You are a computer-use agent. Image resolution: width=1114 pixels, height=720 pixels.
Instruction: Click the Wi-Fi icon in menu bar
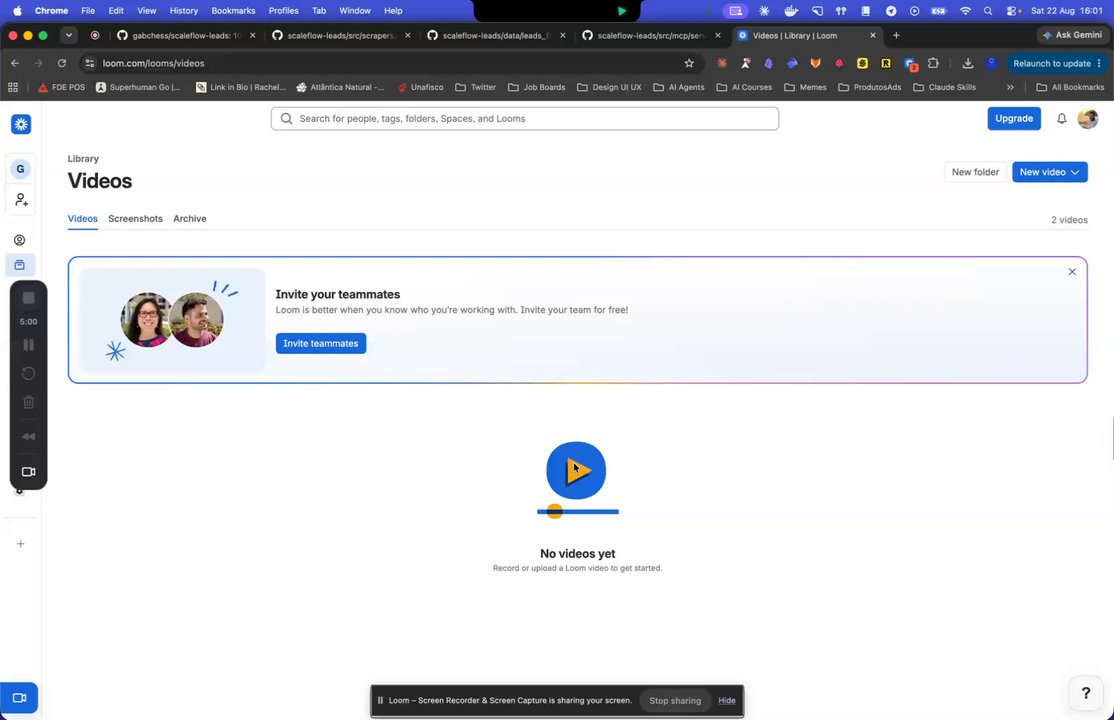[965, 11]
